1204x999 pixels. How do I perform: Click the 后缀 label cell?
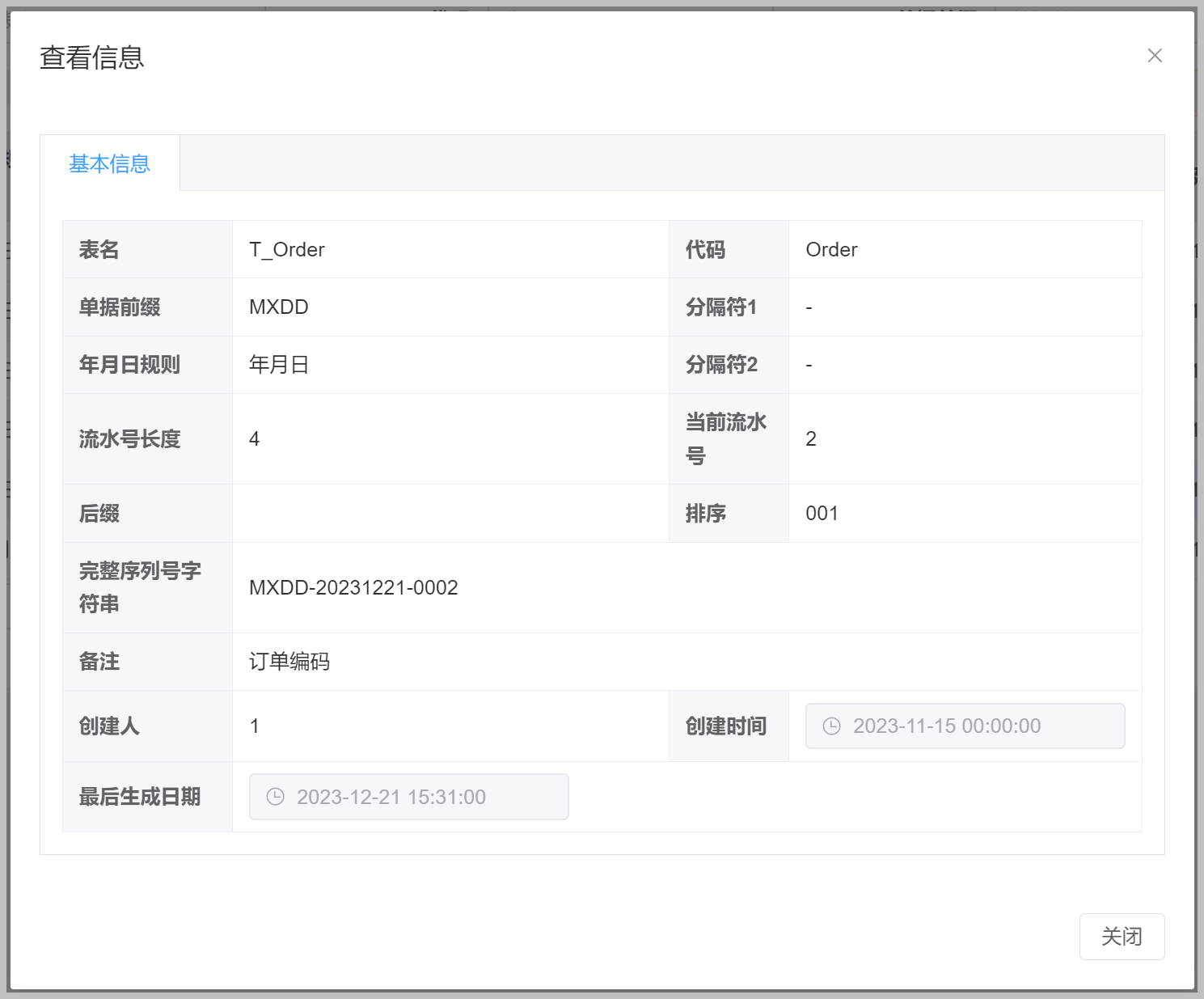click(x=147, y=513)
